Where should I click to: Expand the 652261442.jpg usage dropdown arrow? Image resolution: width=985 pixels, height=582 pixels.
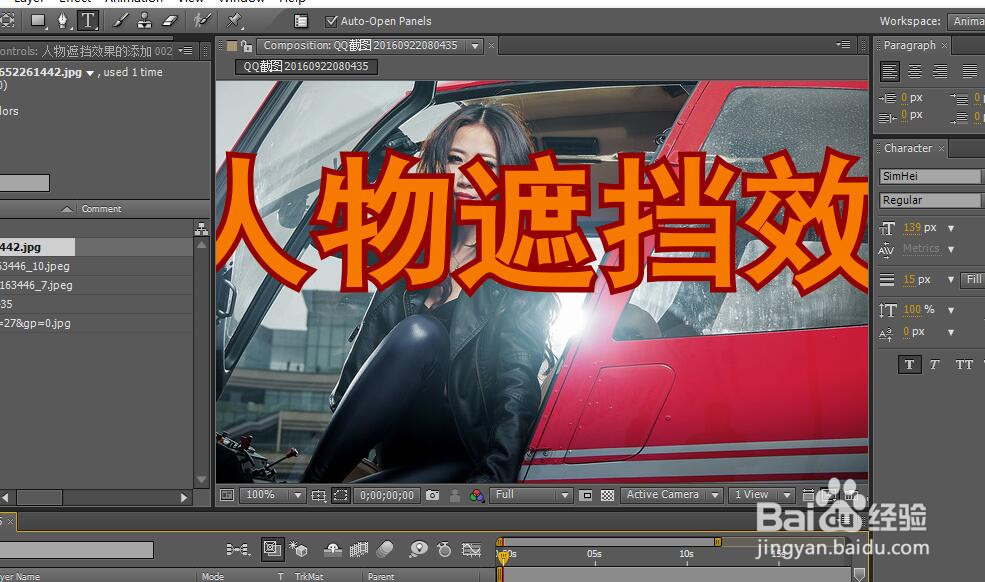tap(90, 73)
